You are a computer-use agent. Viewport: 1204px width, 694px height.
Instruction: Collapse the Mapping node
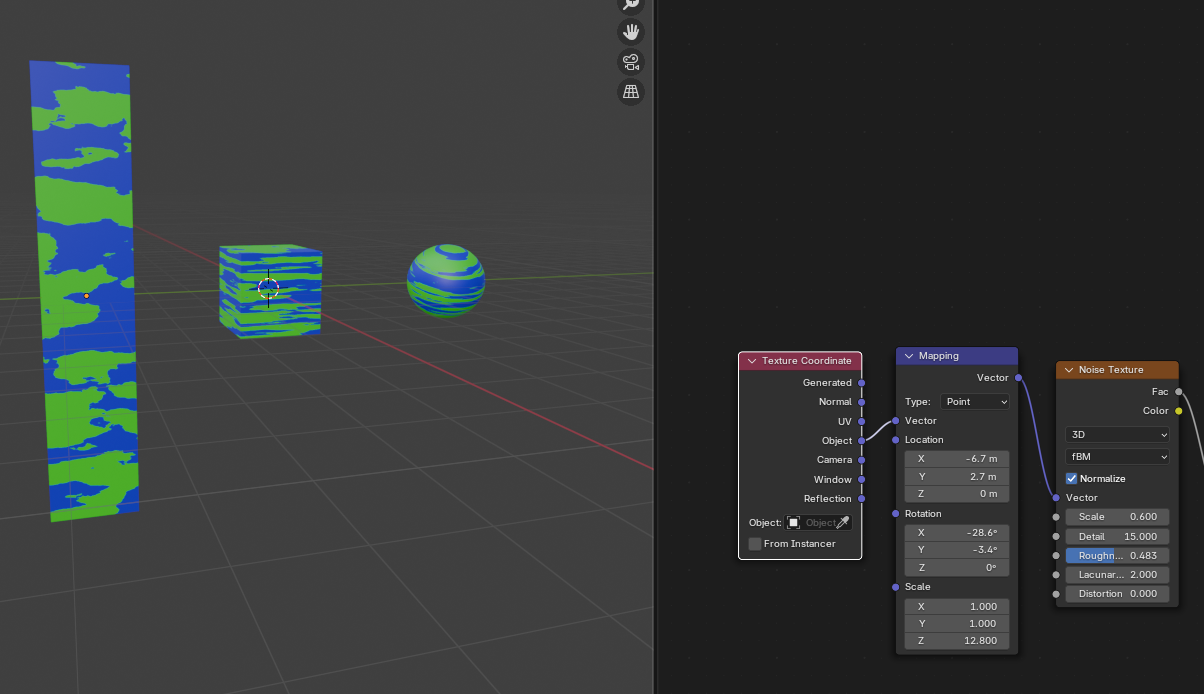pos(909,356)
